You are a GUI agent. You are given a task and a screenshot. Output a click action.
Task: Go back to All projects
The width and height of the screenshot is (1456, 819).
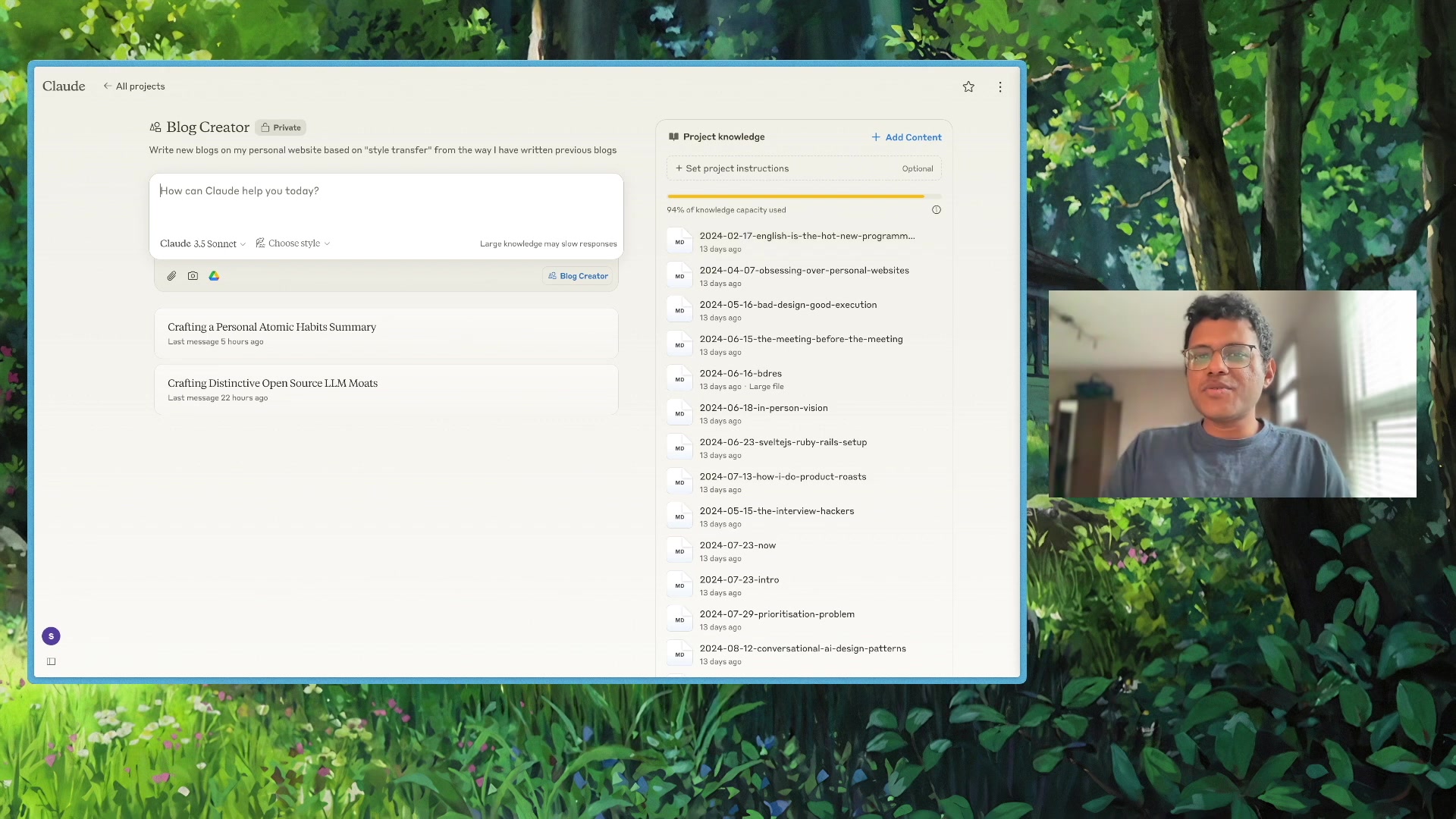tap(134, 86)
